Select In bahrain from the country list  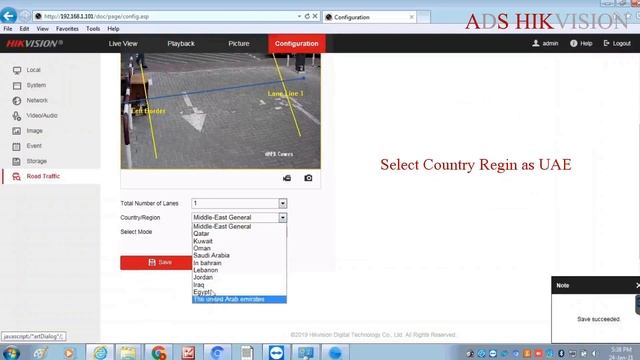click(239, 263)
